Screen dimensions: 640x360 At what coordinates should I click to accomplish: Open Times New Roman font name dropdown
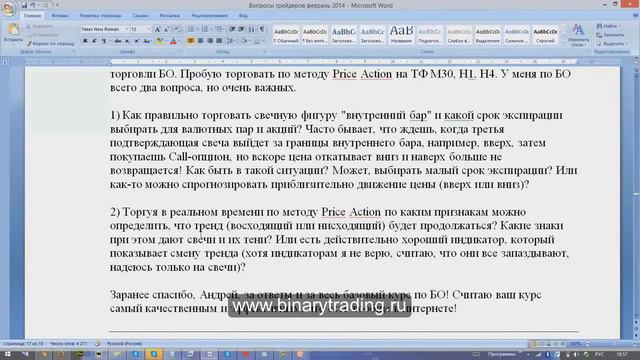[x=127, y=29]
